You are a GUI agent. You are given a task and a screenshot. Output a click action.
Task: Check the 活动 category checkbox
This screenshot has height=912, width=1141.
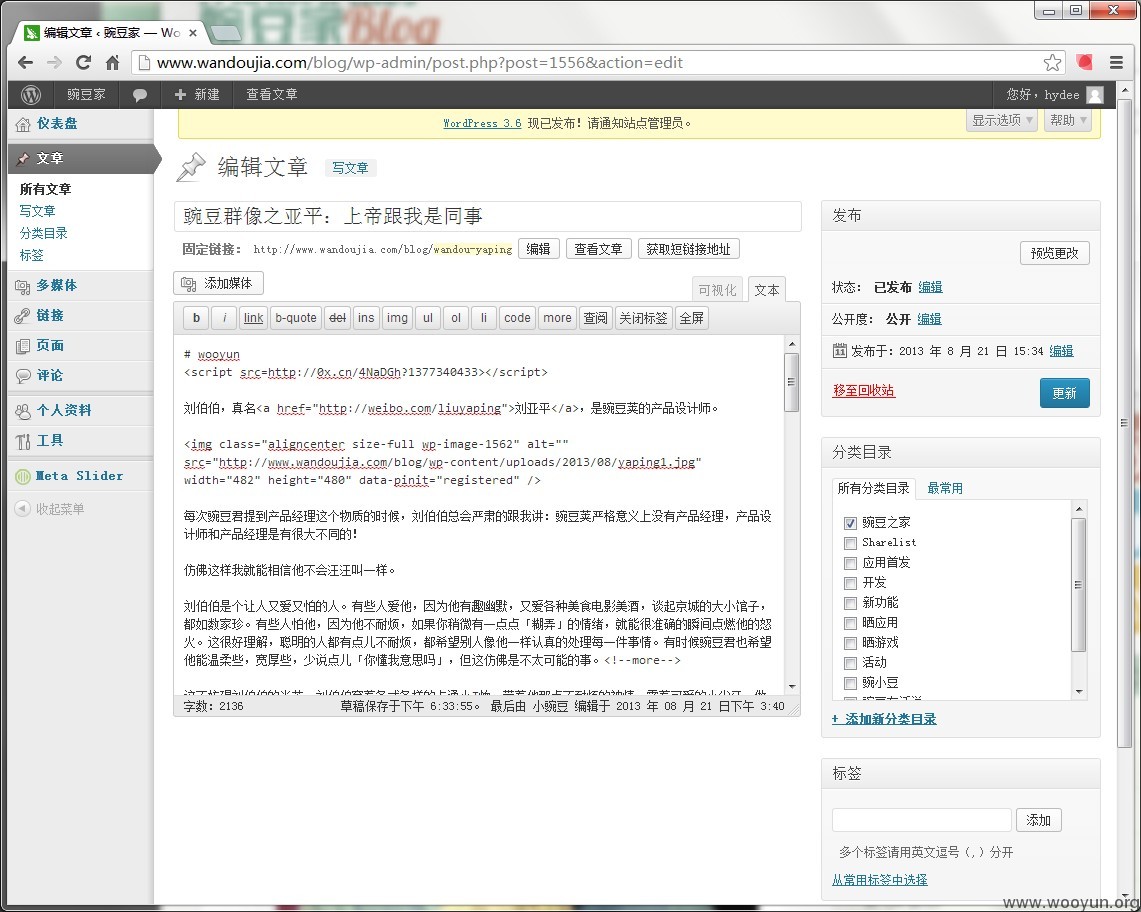pos(850,663)
